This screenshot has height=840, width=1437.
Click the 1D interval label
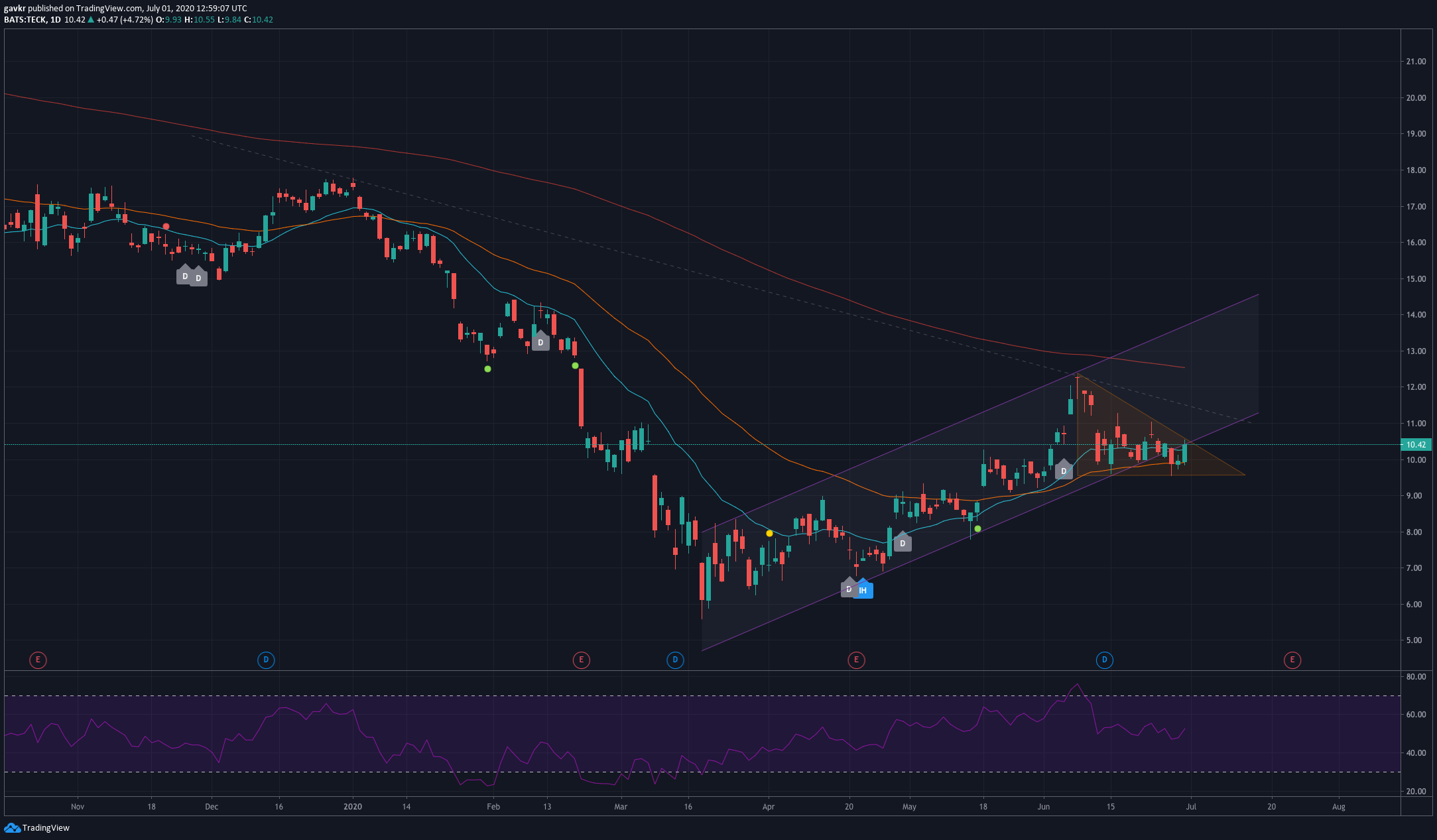[x=56, y=20]
